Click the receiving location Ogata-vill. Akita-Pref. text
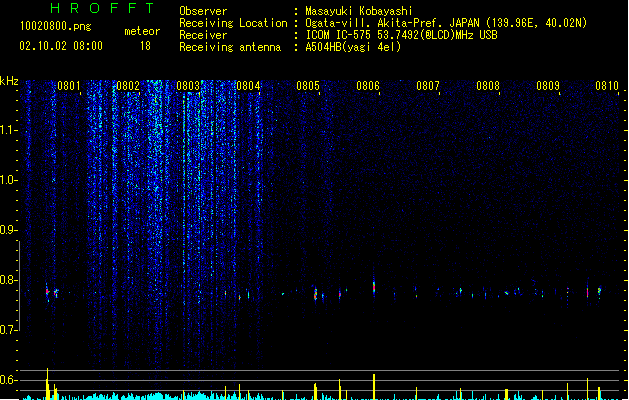 pos(375,23)
